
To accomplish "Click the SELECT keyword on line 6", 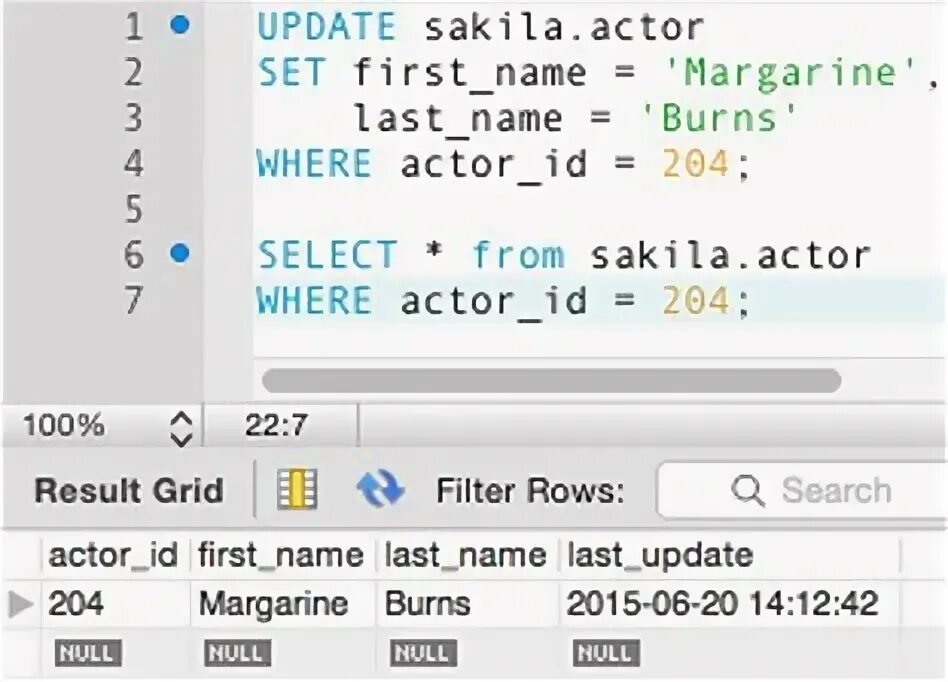I will point(327,255).
